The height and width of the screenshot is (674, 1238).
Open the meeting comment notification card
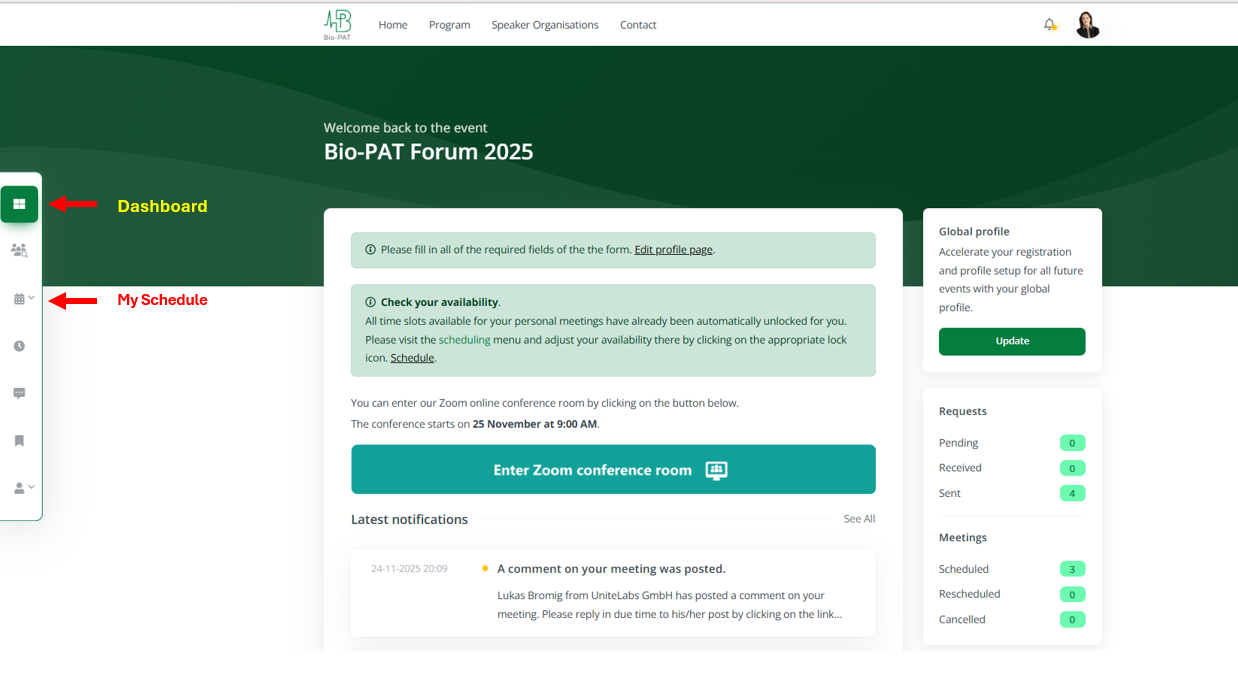click(x=612, y=592)
